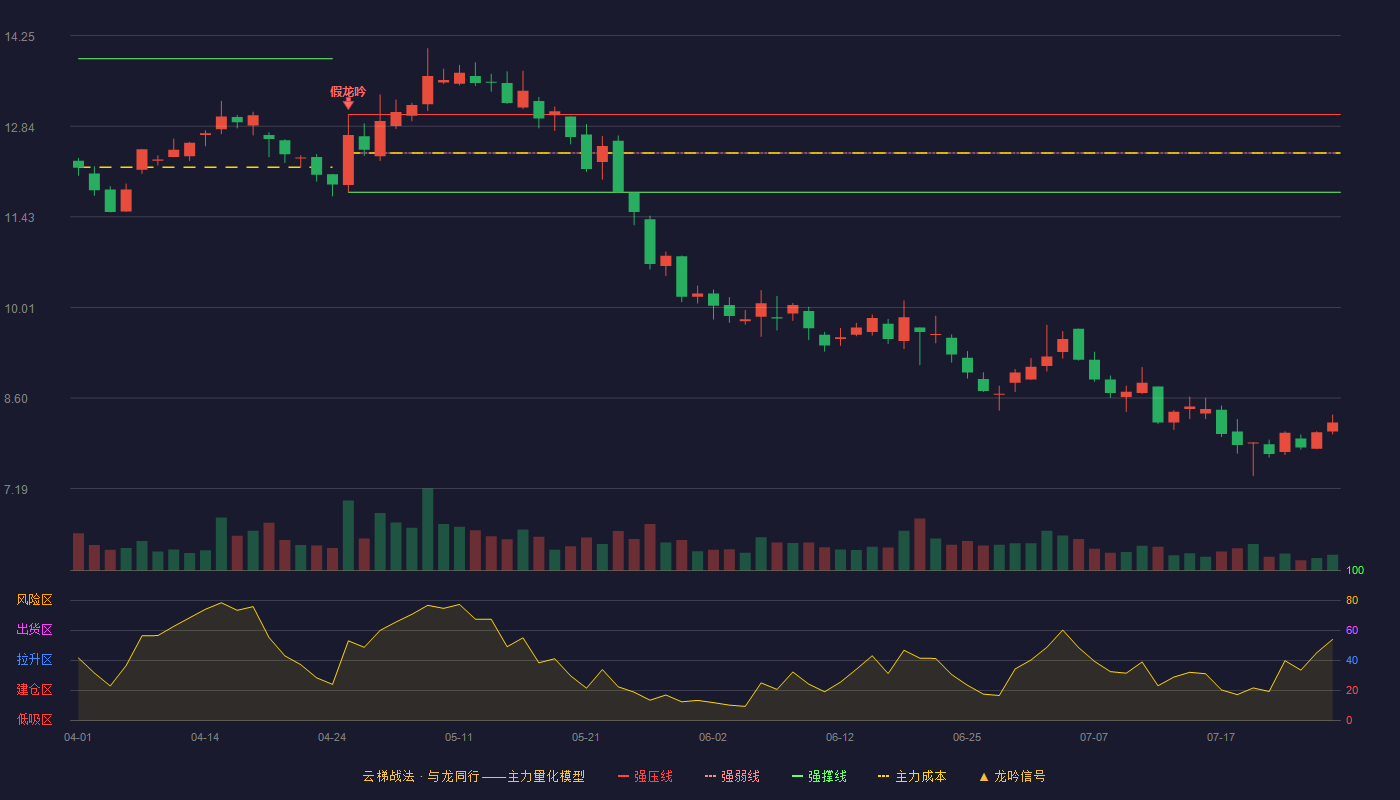Select the 低吸区 zone label
Screen dimensions: 1400x800
point(34,719)
